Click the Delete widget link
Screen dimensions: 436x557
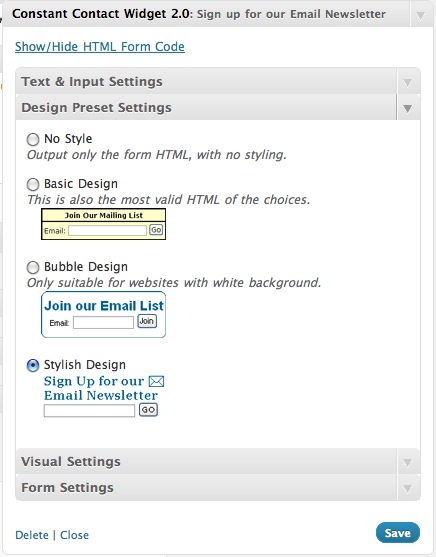[32, 535]
